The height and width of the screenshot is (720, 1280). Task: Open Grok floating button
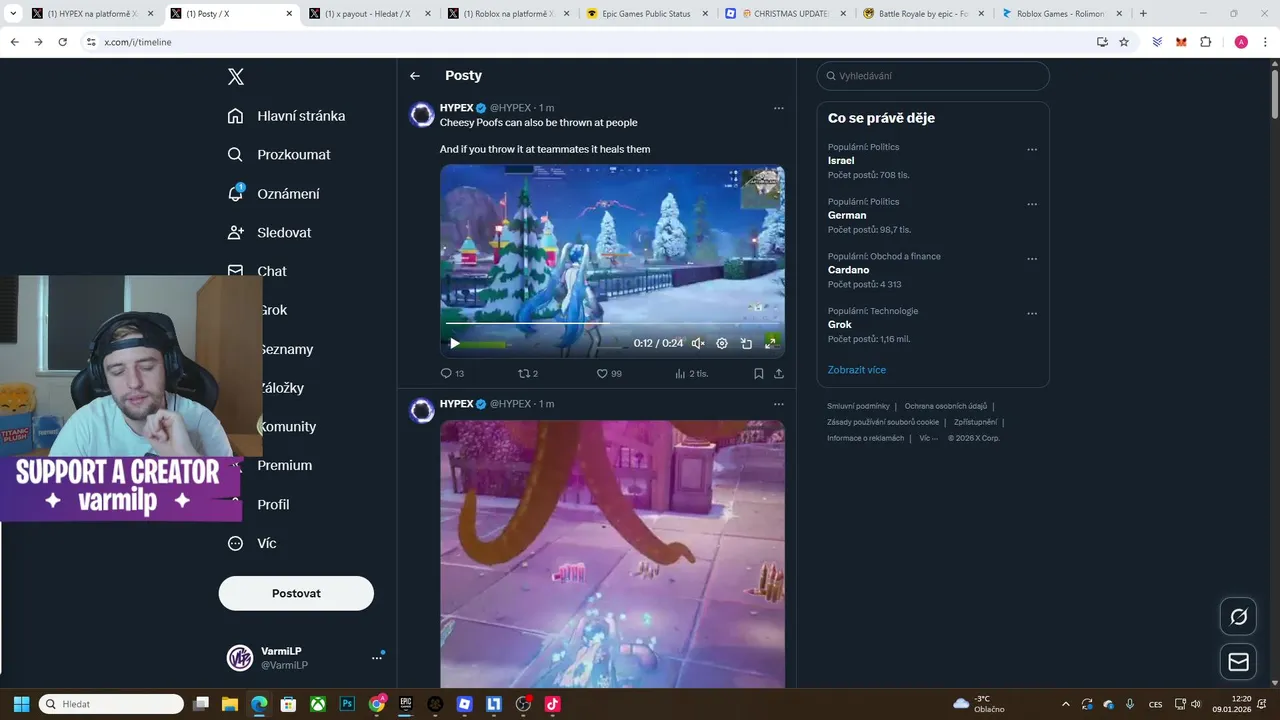coord(1238,616)
